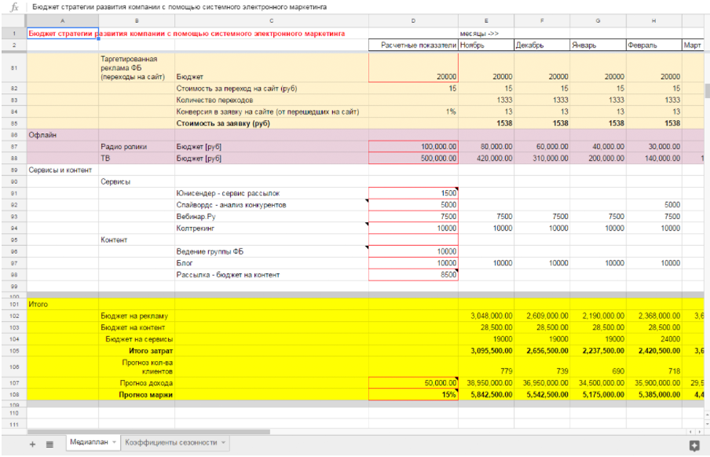
Task: Select the Февраль month header cell
Action: coord(654,45)
